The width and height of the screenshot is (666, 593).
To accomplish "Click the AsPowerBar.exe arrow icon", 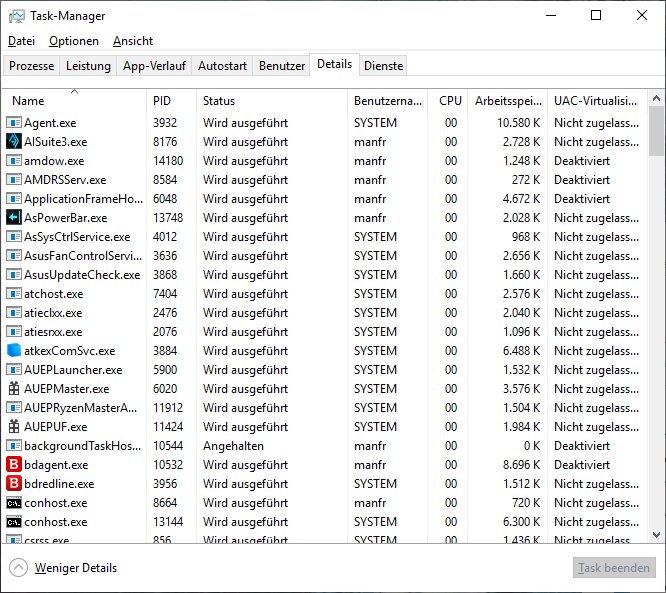I will 14,217.
